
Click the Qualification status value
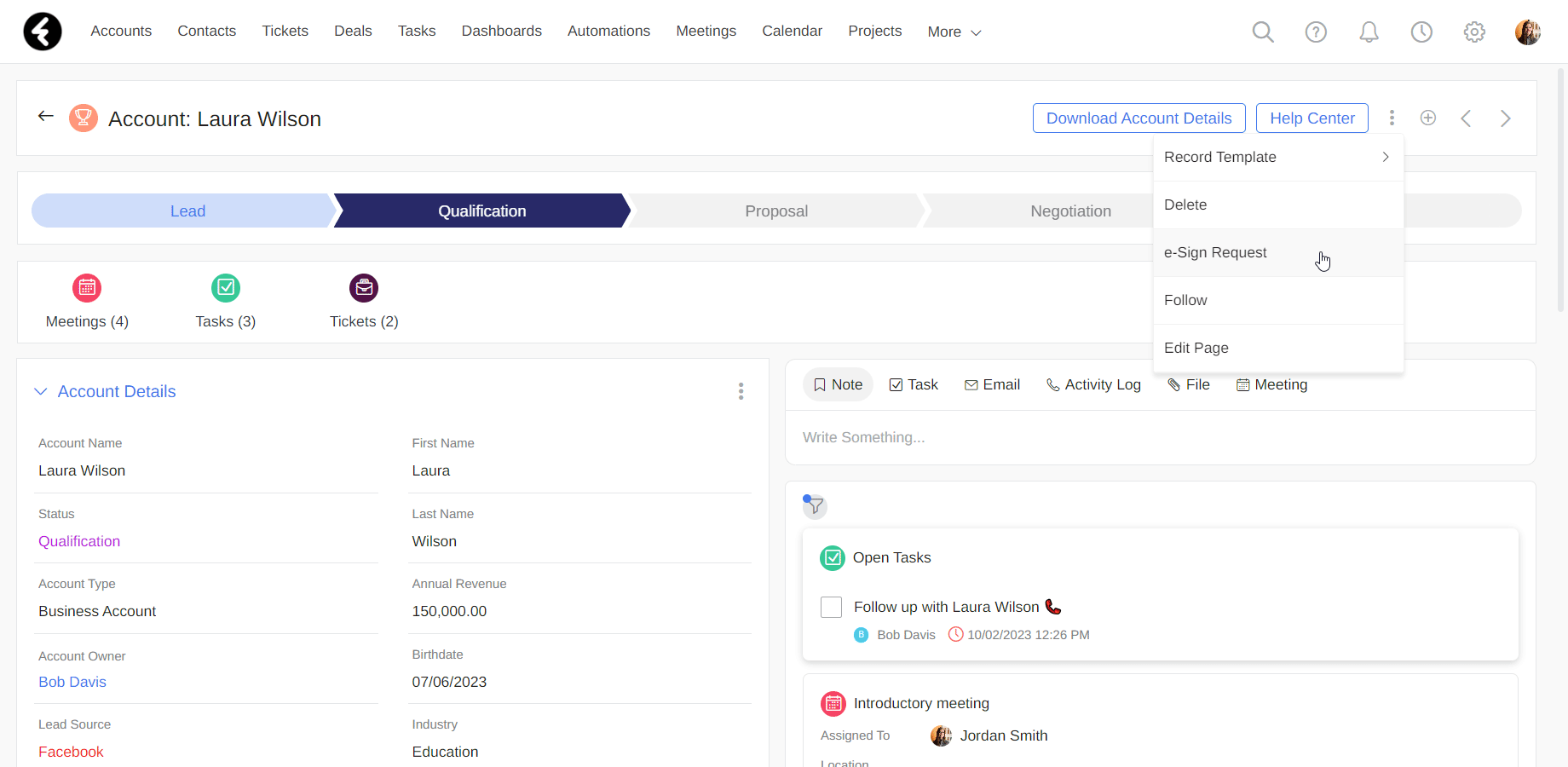point(79,541)
